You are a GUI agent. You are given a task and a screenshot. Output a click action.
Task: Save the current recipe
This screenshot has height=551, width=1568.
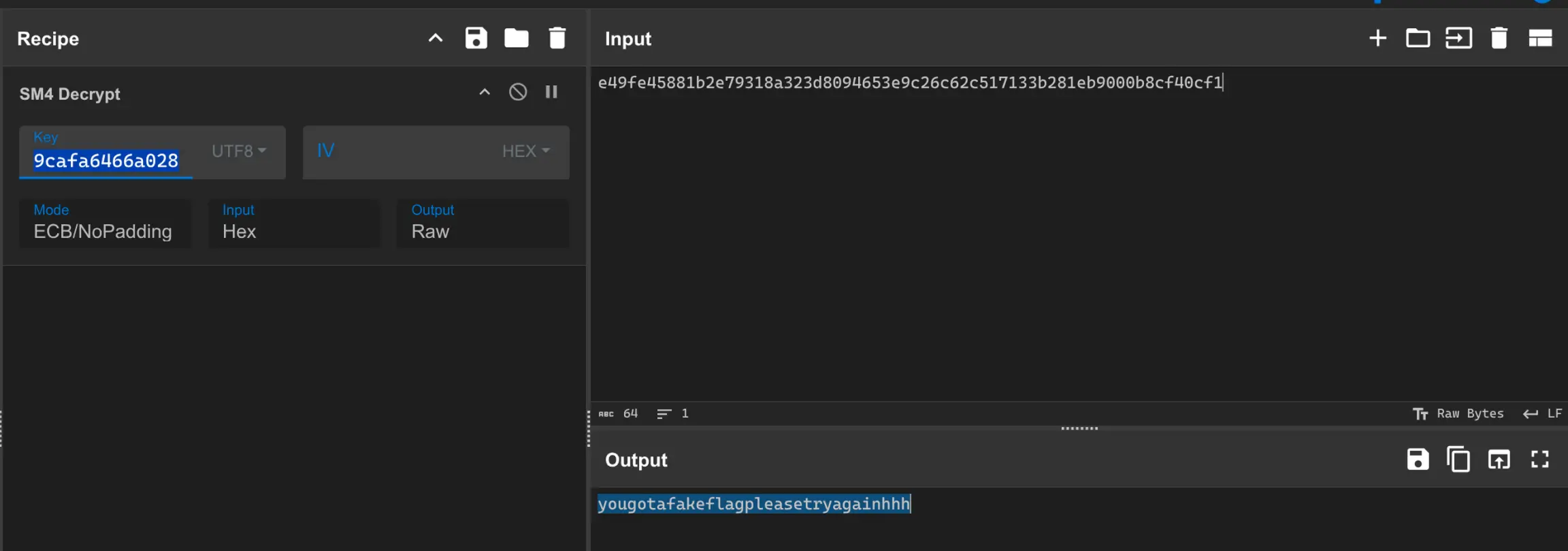(476, 38)
